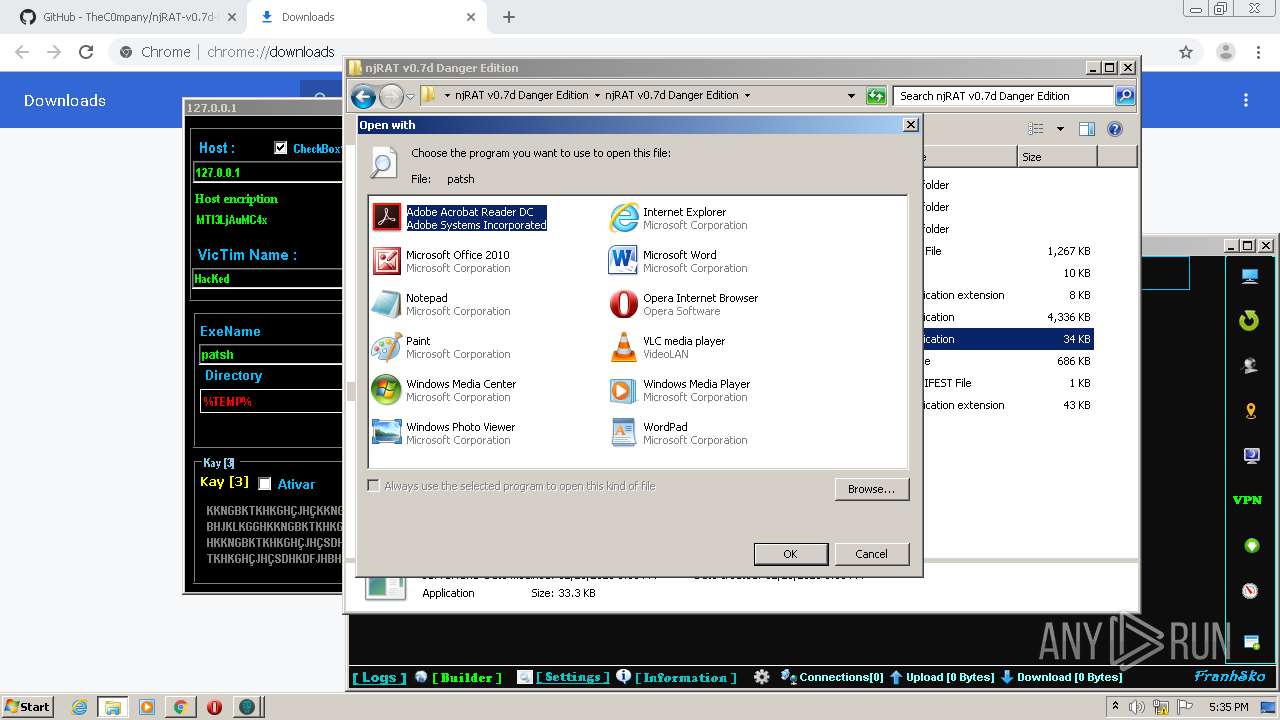Open the [Logs] tab in njRAT

click(379, 677)
